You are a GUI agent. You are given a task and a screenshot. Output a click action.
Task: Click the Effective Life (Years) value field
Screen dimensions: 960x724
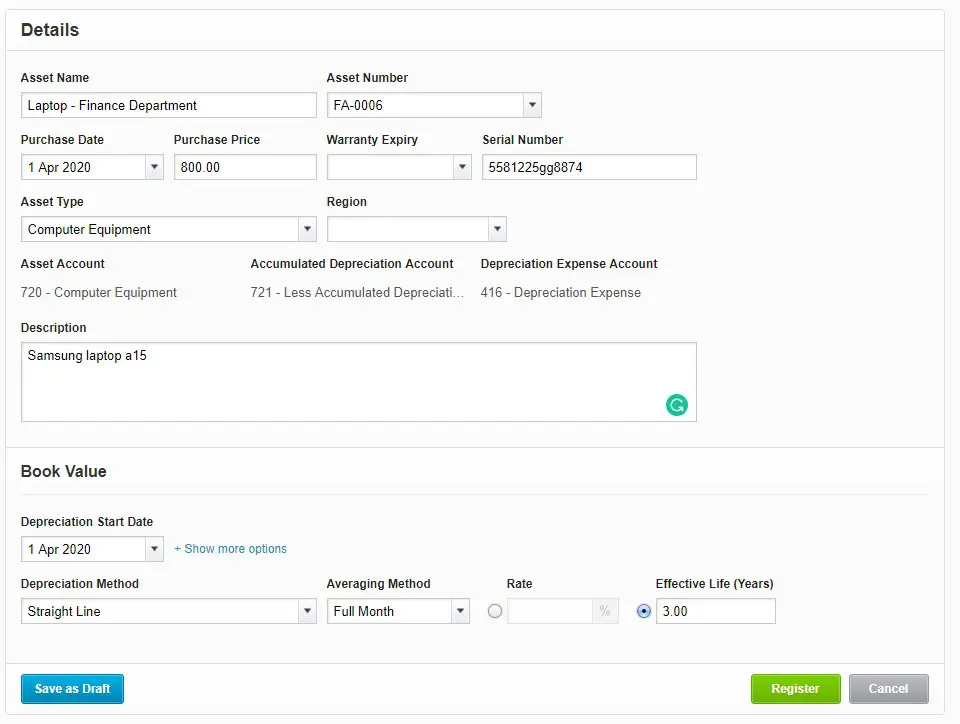(715, 611)
